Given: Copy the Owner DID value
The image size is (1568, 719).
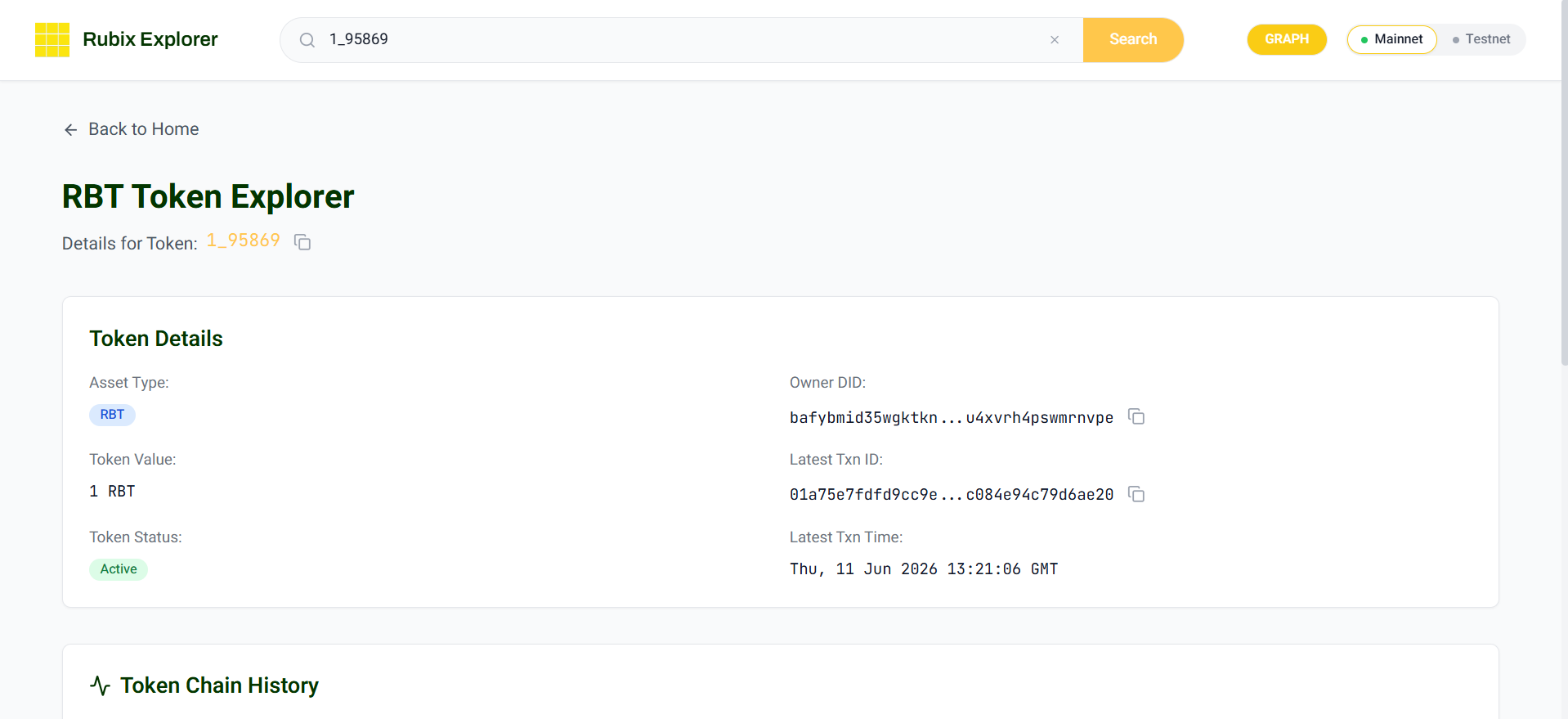Looking at the screenshot, I should pos(1136,416).
